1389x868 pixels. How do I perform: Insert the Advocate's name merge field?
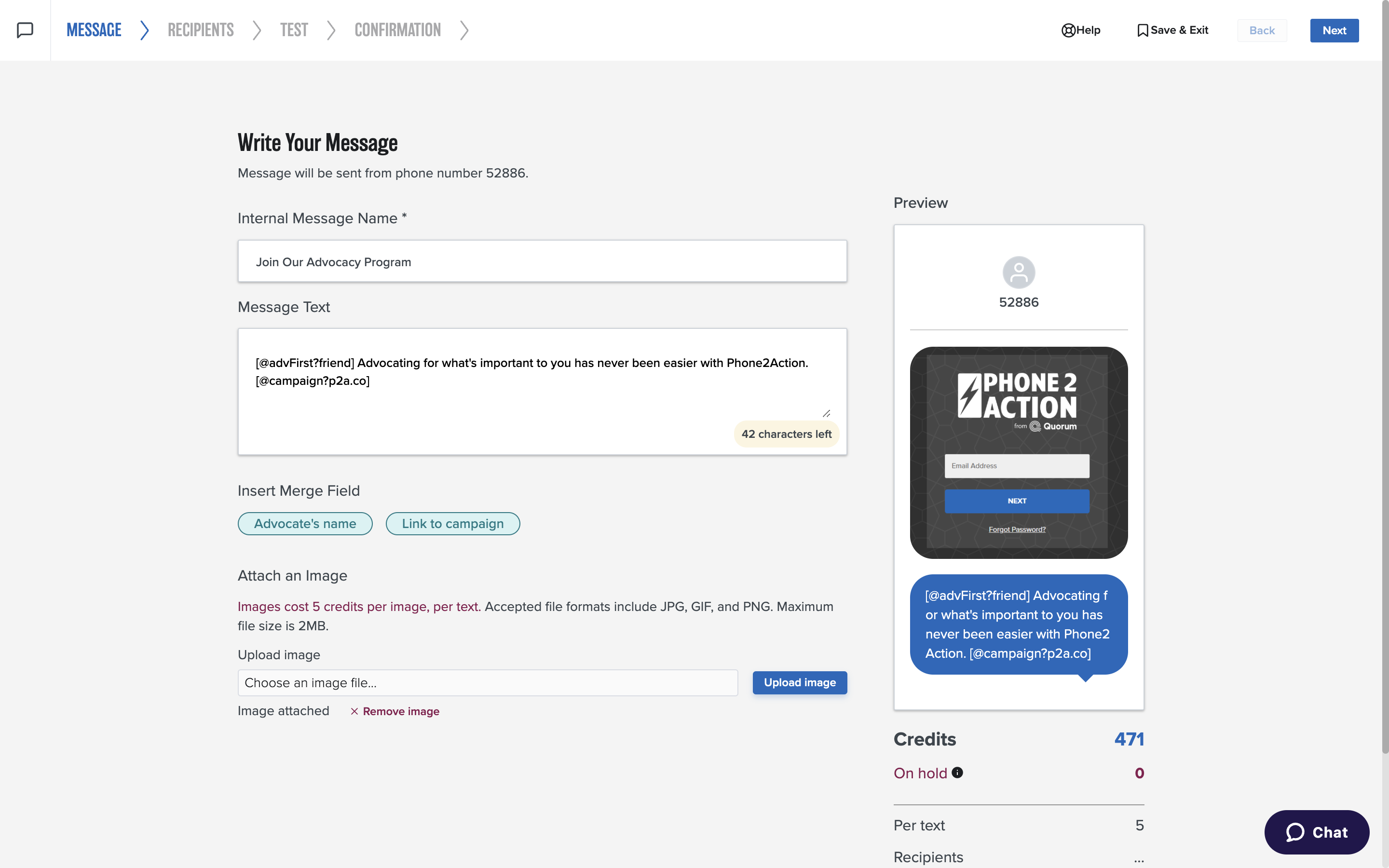point(305,523)
